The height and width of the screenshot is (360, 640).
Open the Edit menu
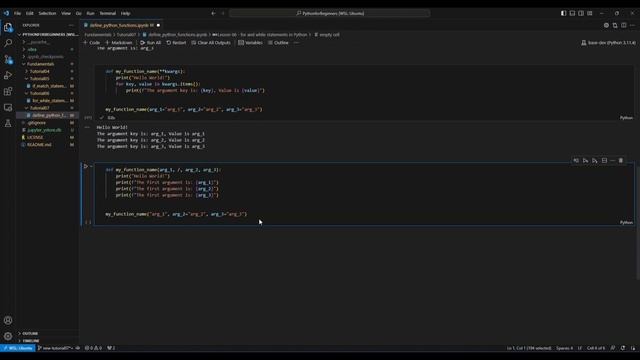(29, 13)
